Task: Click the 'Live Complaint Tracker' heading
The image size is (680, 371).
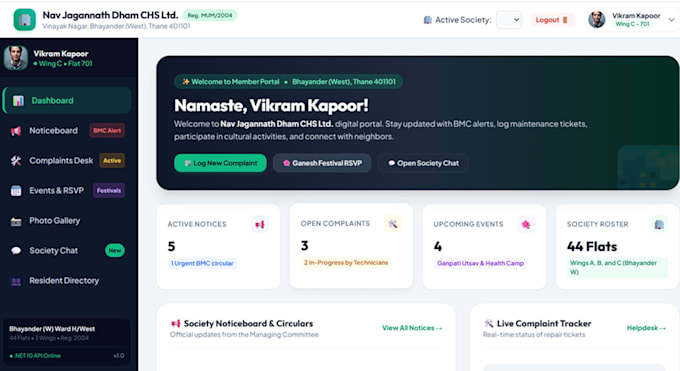Action: click(x=544, y=323)
